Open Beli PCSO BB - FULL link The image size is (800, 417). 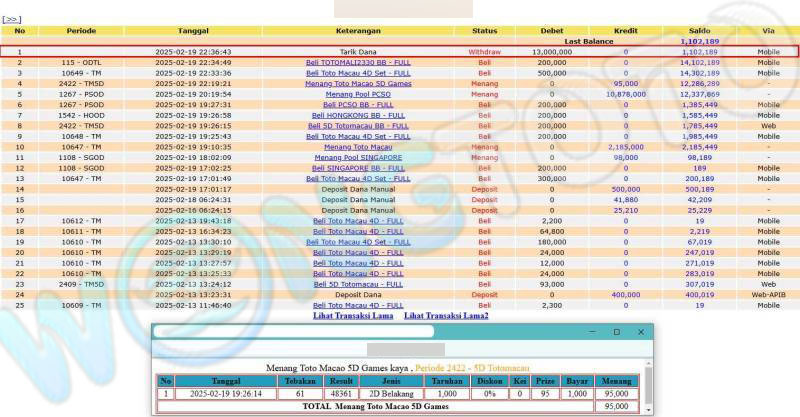point(357,104)
